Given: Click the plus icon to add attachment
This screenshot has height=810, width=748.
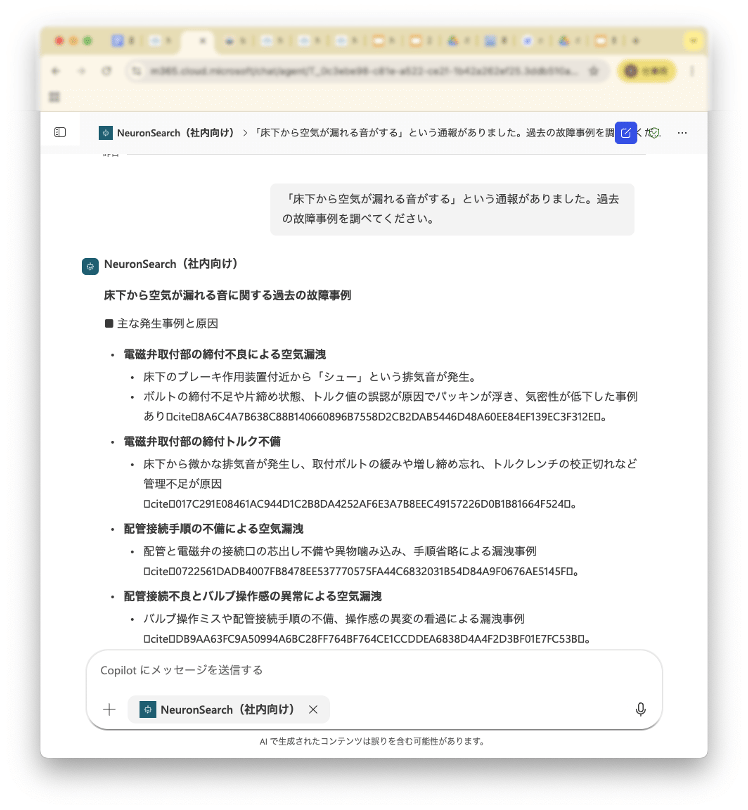Looking at the screenshot, I should (109, 709).
